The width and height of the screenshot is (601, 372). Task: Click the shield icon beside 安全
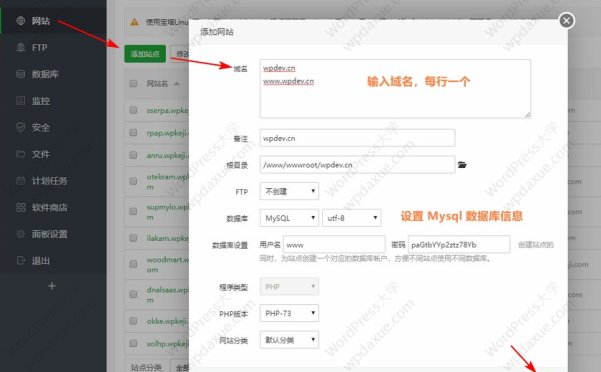click(x=21, y=127)
